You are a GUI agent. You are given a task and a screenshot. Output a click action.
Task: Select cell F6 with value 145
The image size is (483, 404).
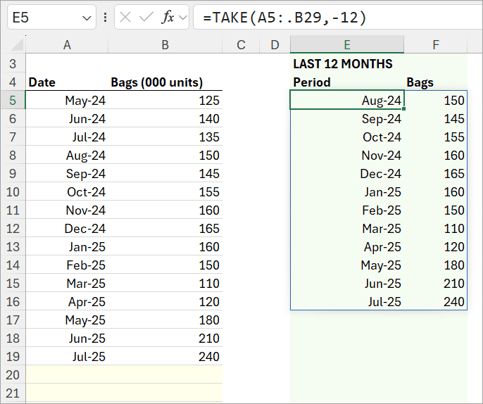pos(435,119)
